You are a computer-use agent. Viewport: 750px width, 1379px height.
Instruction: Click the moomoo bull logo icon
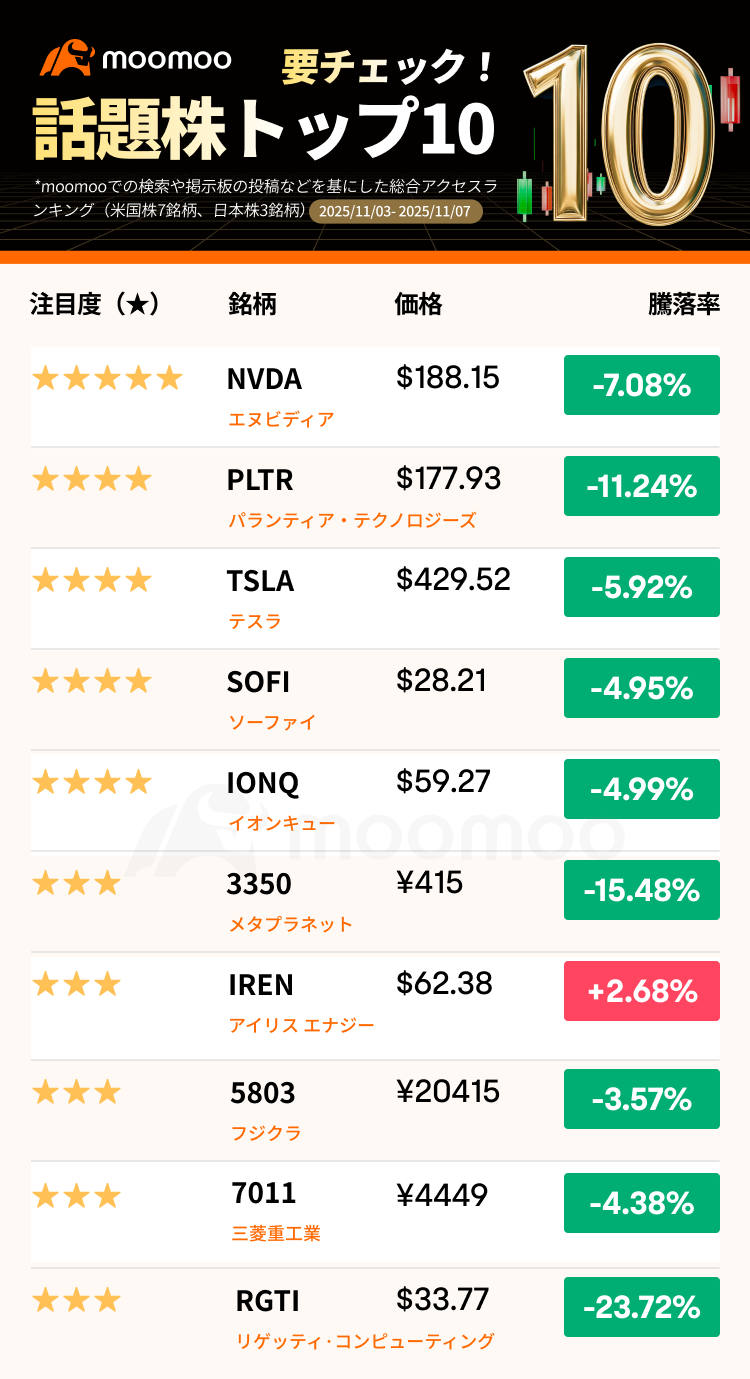(66, 58)
